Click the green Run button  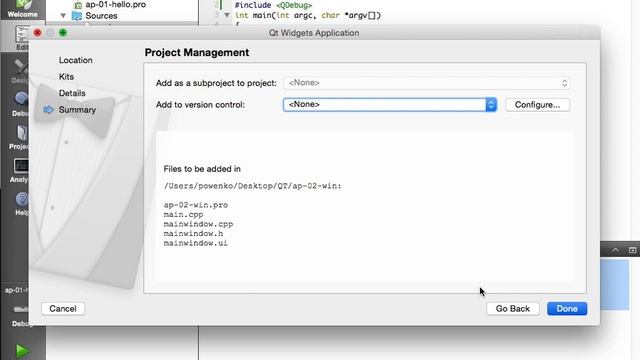click(x=22, y=351)
